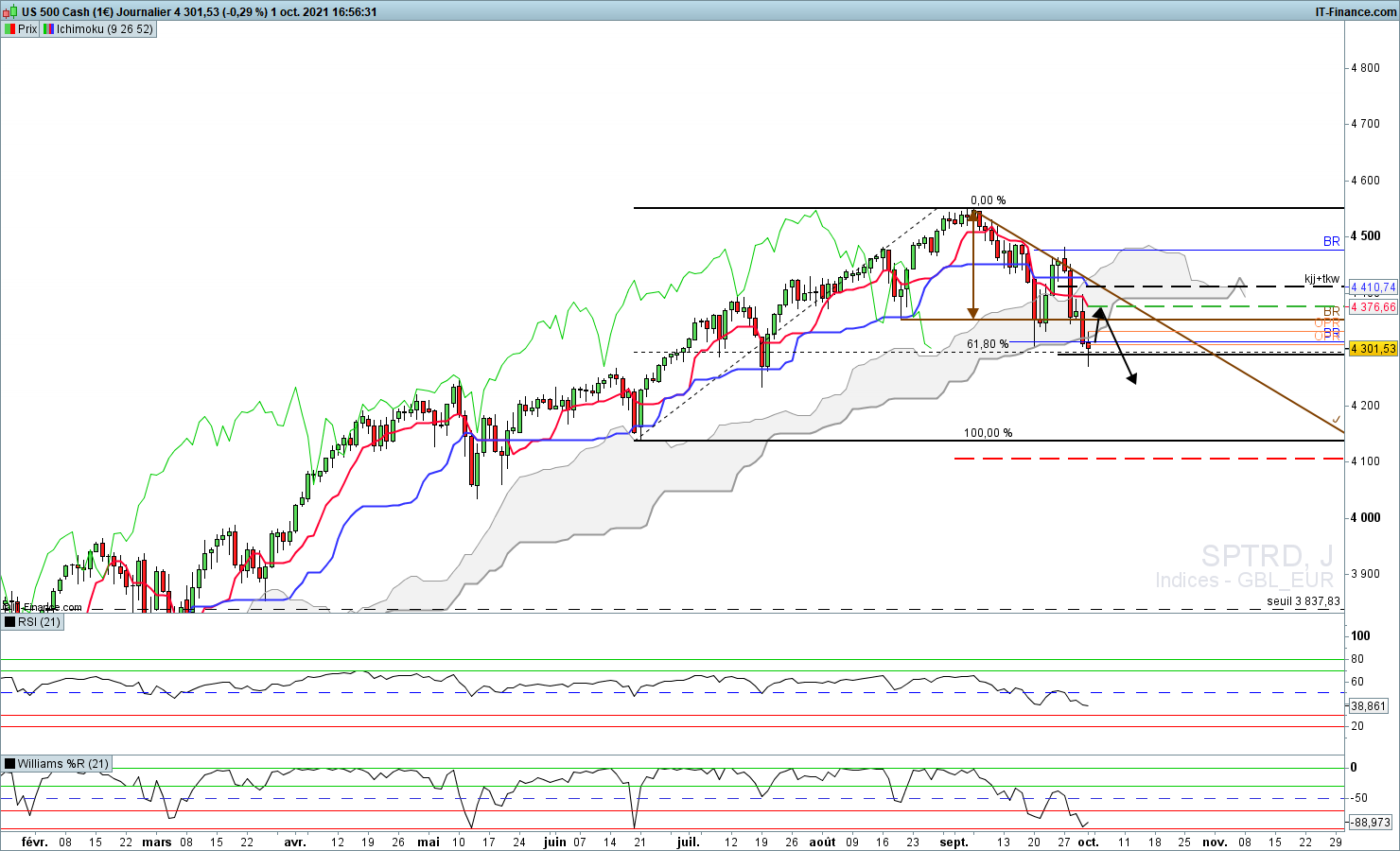The width and height of the screenshot is (1400, 851).
Task: Click the mai label on the time axis
Action: click(x=429, y=842)
